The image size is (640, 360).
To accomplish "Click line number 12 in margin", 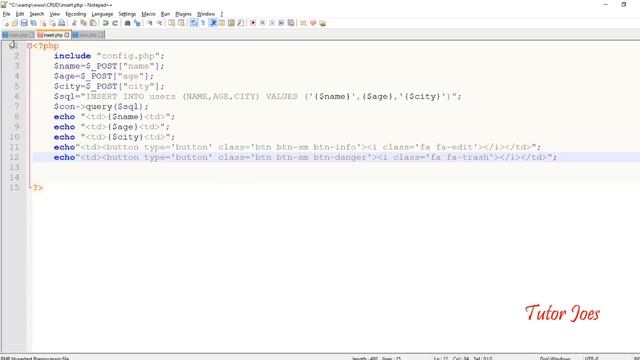I will tap(14, 157).
